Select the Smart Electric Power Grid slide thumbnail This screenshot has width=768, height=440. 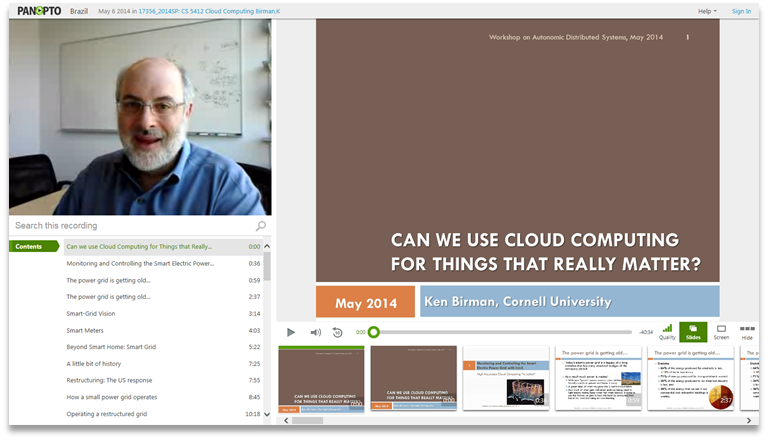pyautogui.click(x=506, y=378)
